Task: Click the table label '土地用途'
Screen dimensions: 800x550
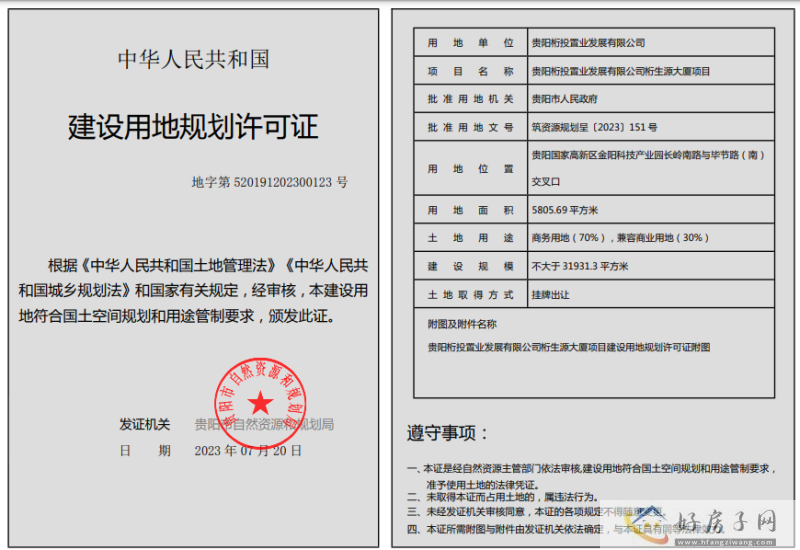Action: (x=470, y=238)
